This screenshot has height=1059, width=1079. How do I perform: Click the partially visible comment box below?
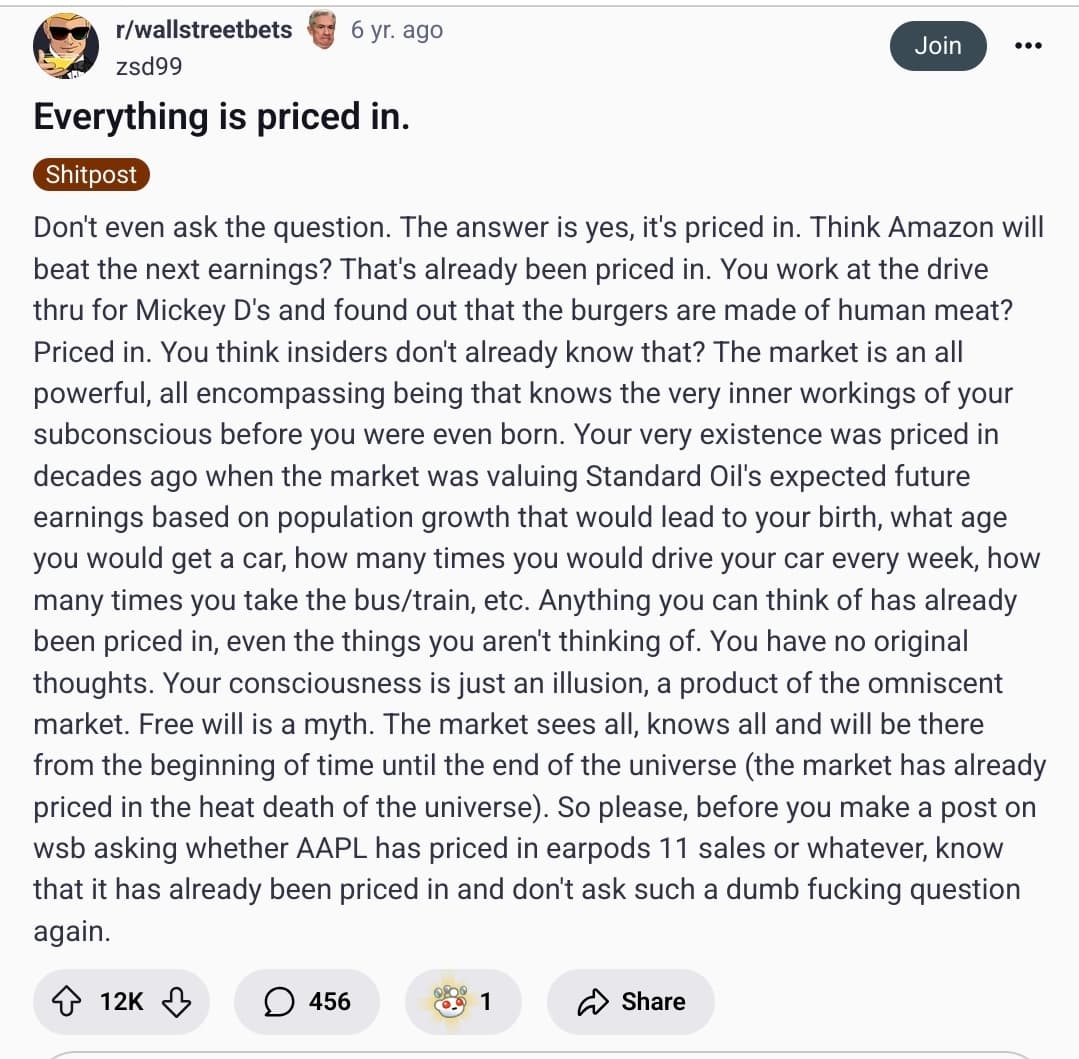point(538,1053)
